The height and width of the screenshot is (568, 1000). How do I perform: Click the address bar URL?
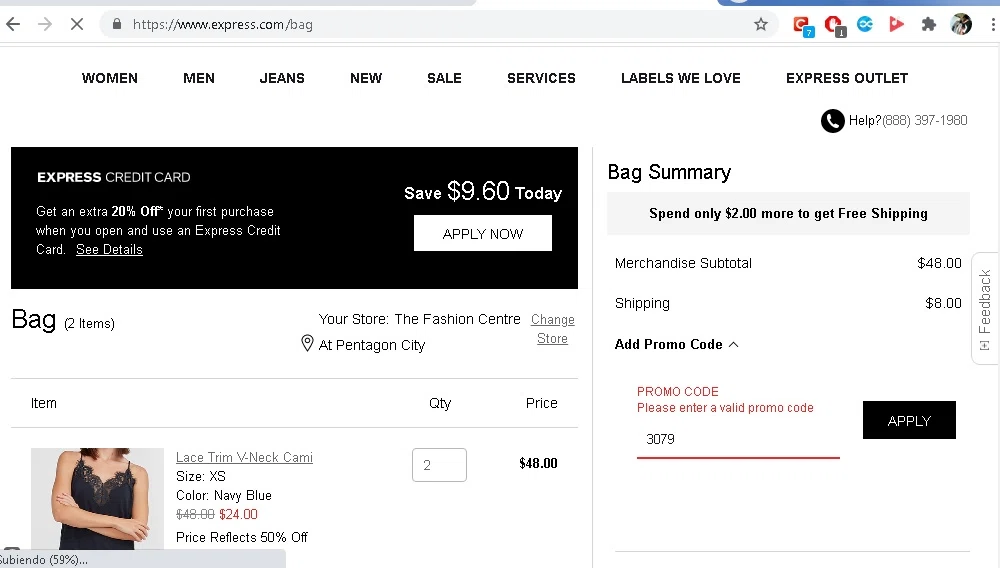223,25
